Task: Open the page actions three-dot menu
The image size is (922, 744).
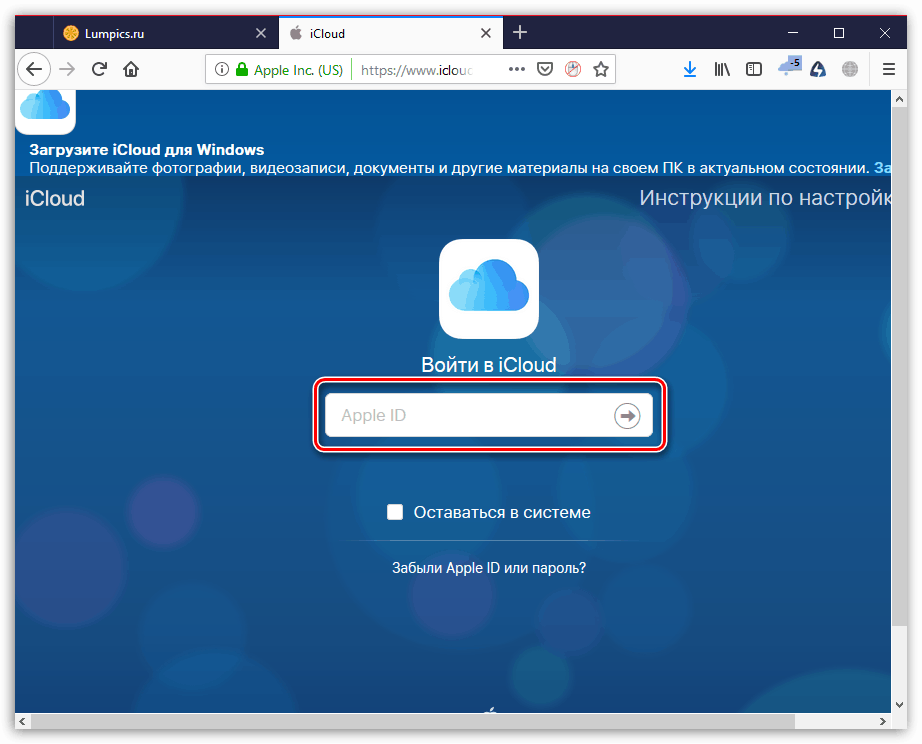Action: click(x=517, y=69)
